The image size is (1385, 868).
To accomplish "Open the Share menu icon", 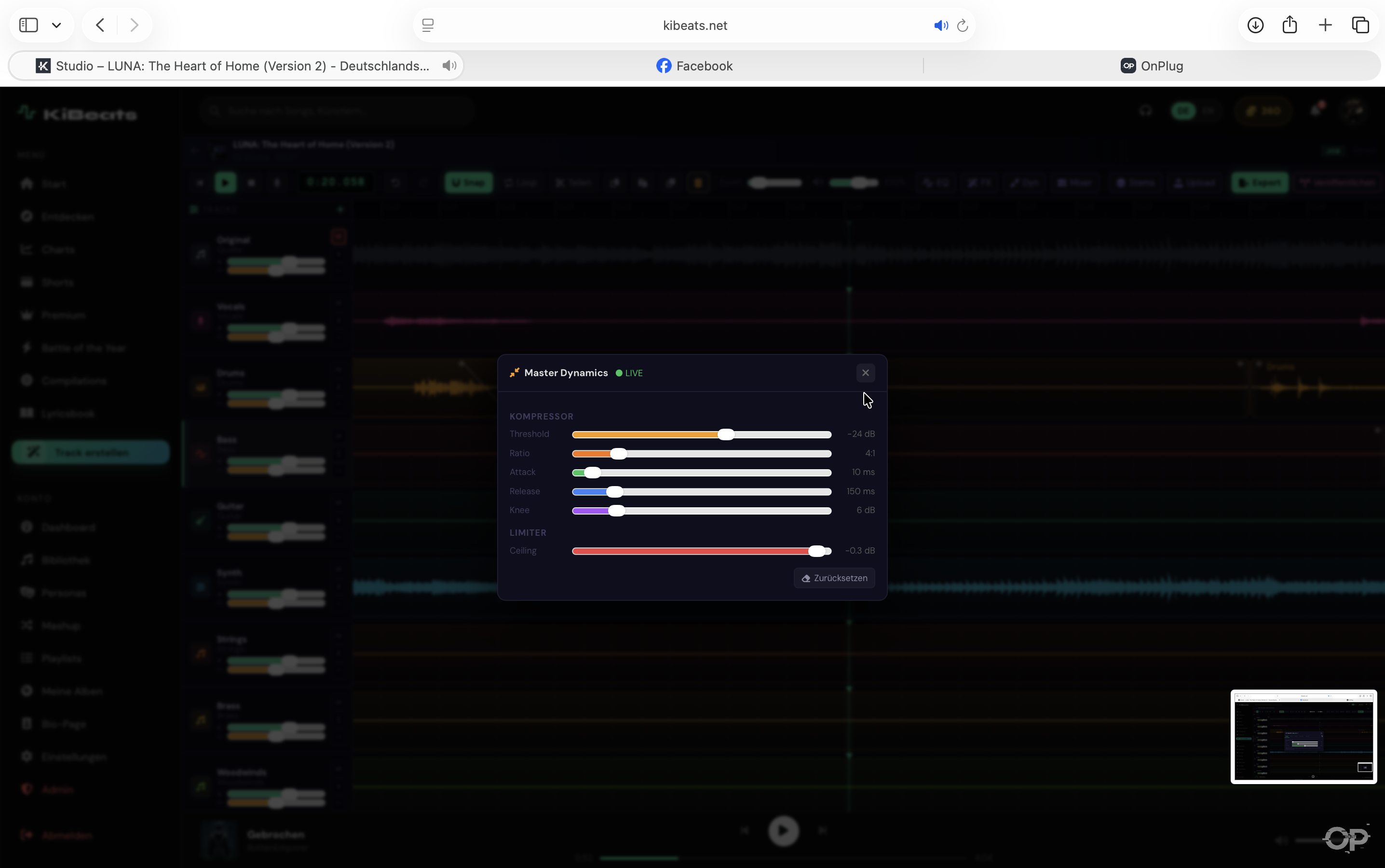I will pyautogui.click(x=1290, y=25).
